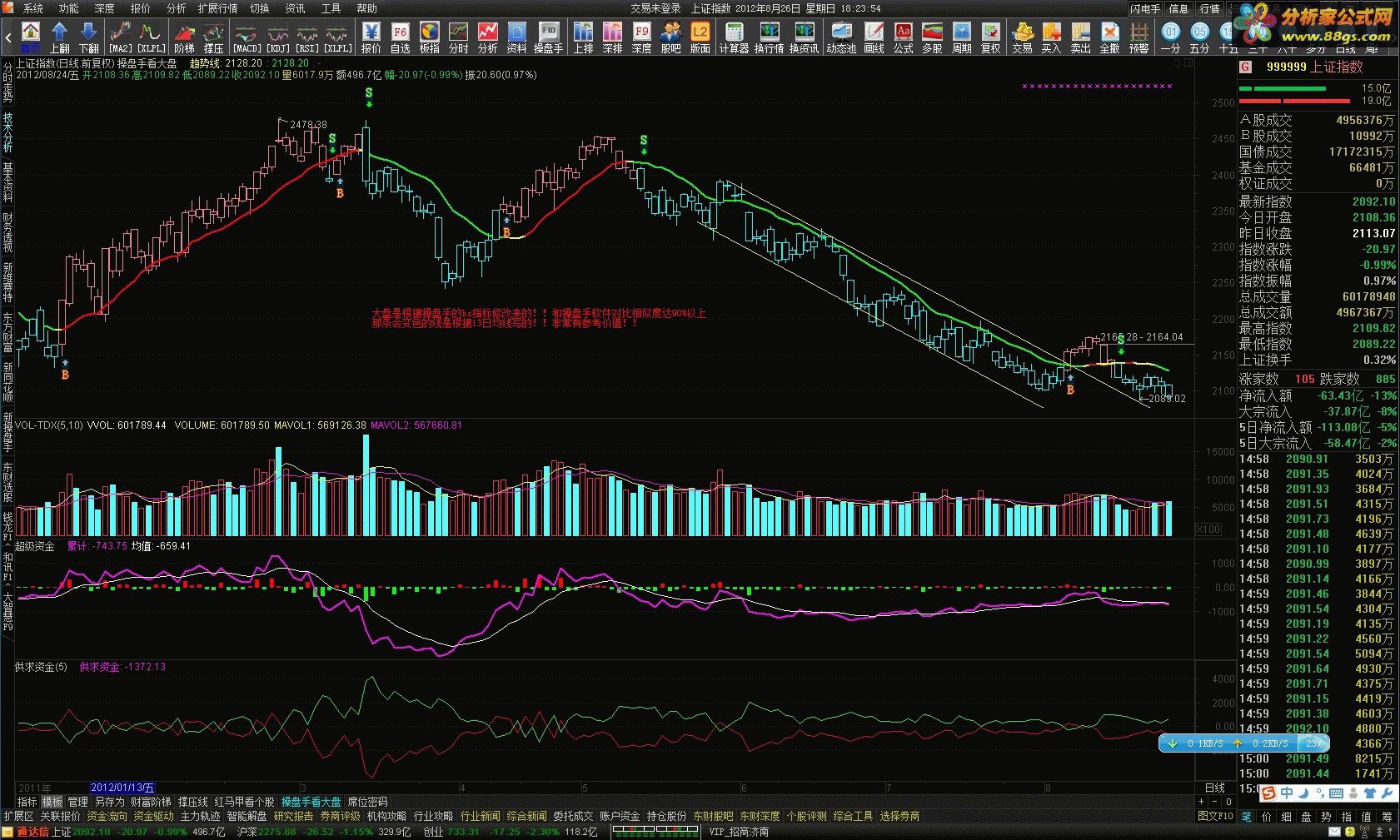Screen dimensions: 1400x840
Task: Click the 深度 F9 icon
Action: coord(641,37)
